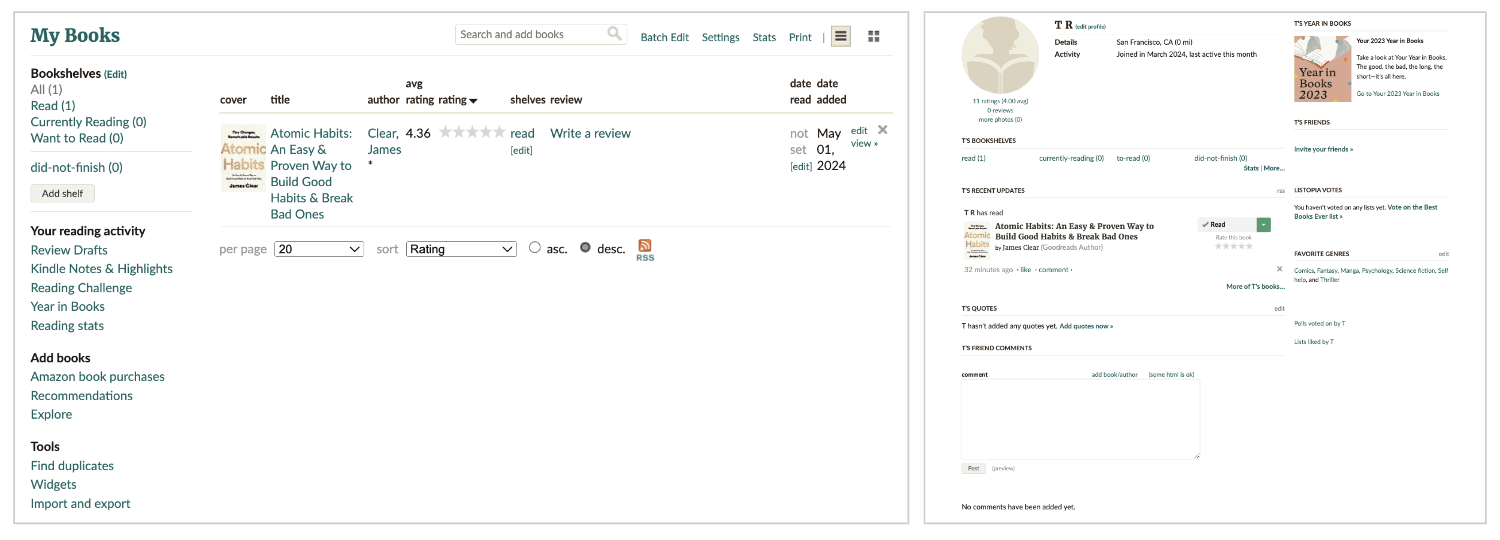The height and width of the screenshot is (540, 1500).
Task: Open per page dropdown showing 20
Action: click(319, 249)
